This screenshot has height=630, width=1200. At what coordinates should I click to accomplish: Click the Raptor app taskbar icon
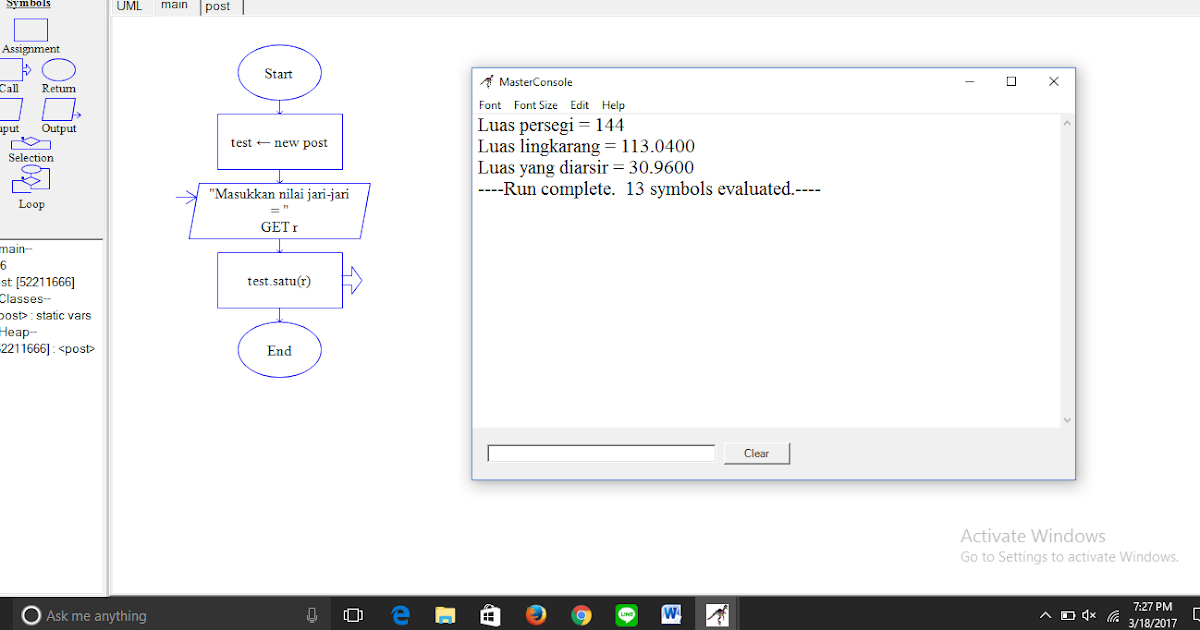click(717, 615)
